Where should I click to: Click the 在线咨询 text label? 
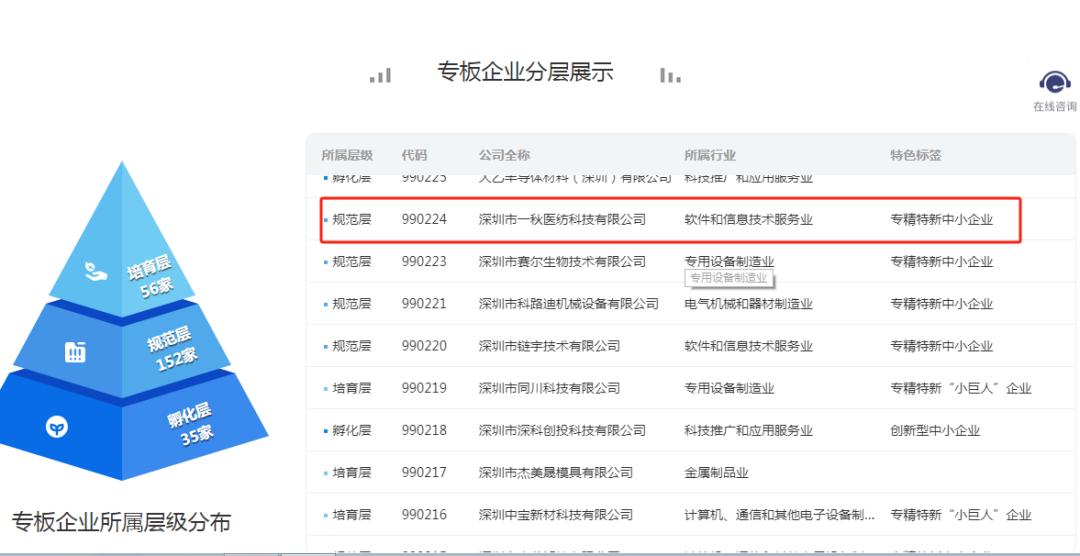coord(1054,107)
